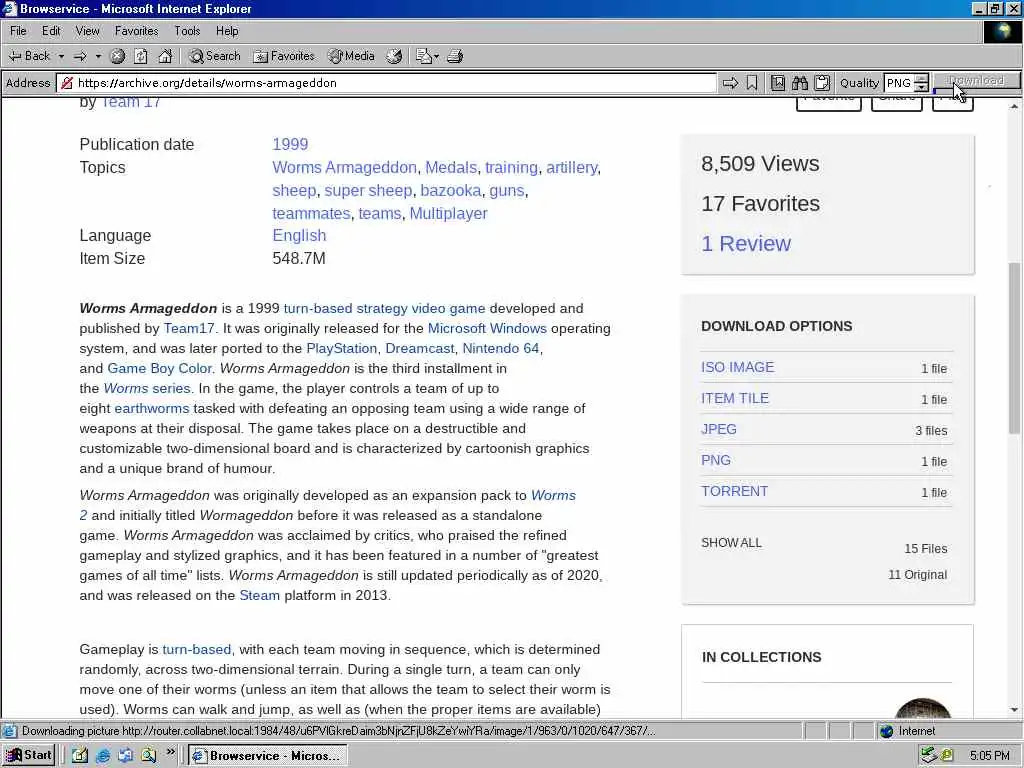This screenshot has width=1024, height=768.
Task: Open the Multiplayer topic link
Action: coord(449,214)
